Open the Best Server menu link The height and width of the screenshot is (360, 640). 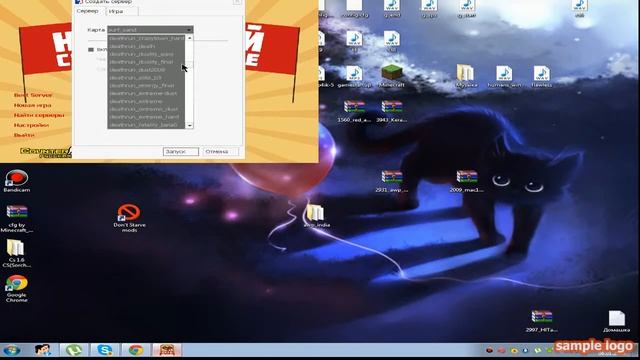(x=33, y=95)
